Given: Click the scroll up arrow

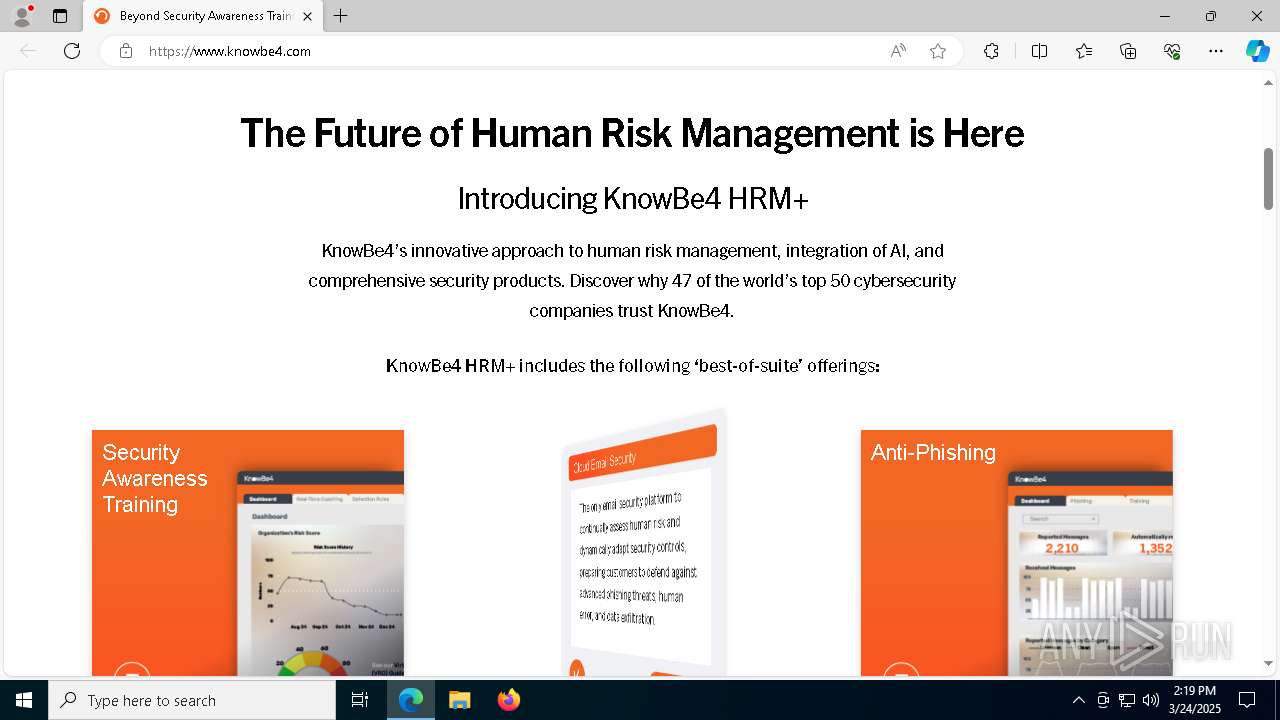Looking at the screenshot, I should click(x=1268, y=82).
